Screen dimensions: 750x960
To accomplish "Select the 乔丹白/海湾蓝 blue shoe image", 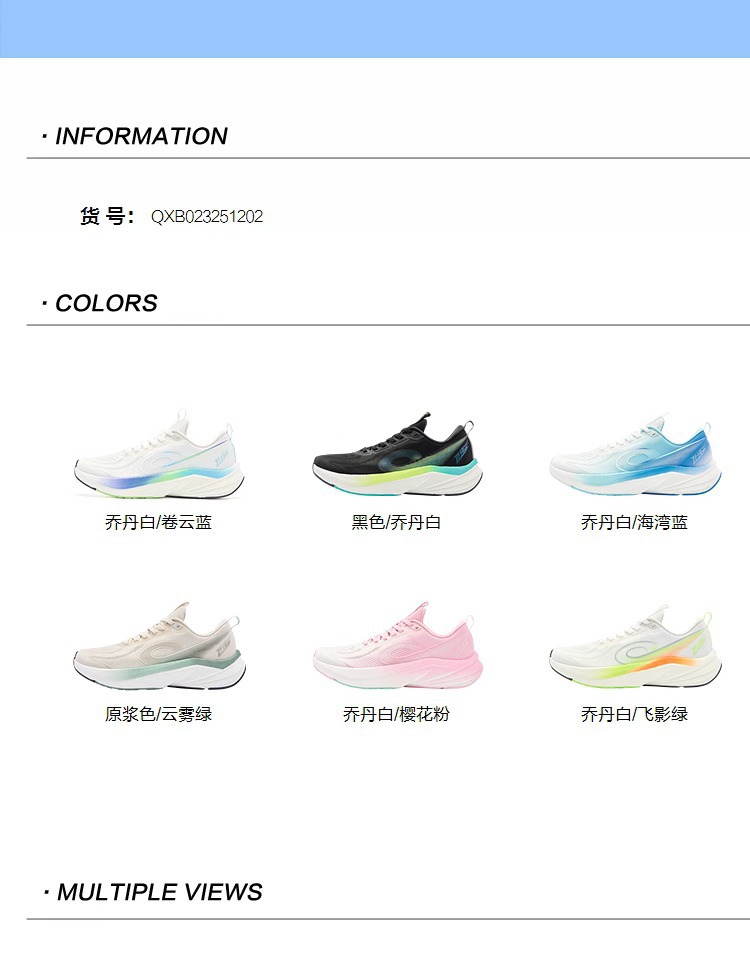I will point(635,454).
